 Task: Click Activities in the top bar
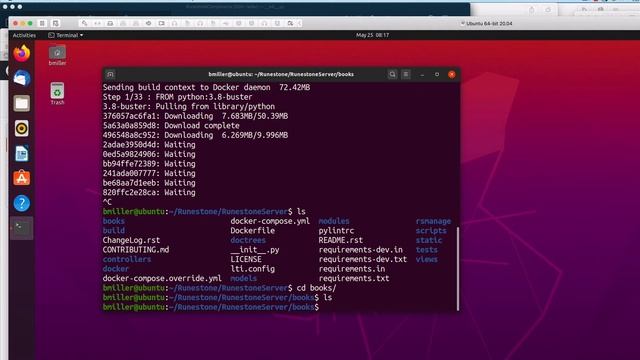tap(24, 35)
